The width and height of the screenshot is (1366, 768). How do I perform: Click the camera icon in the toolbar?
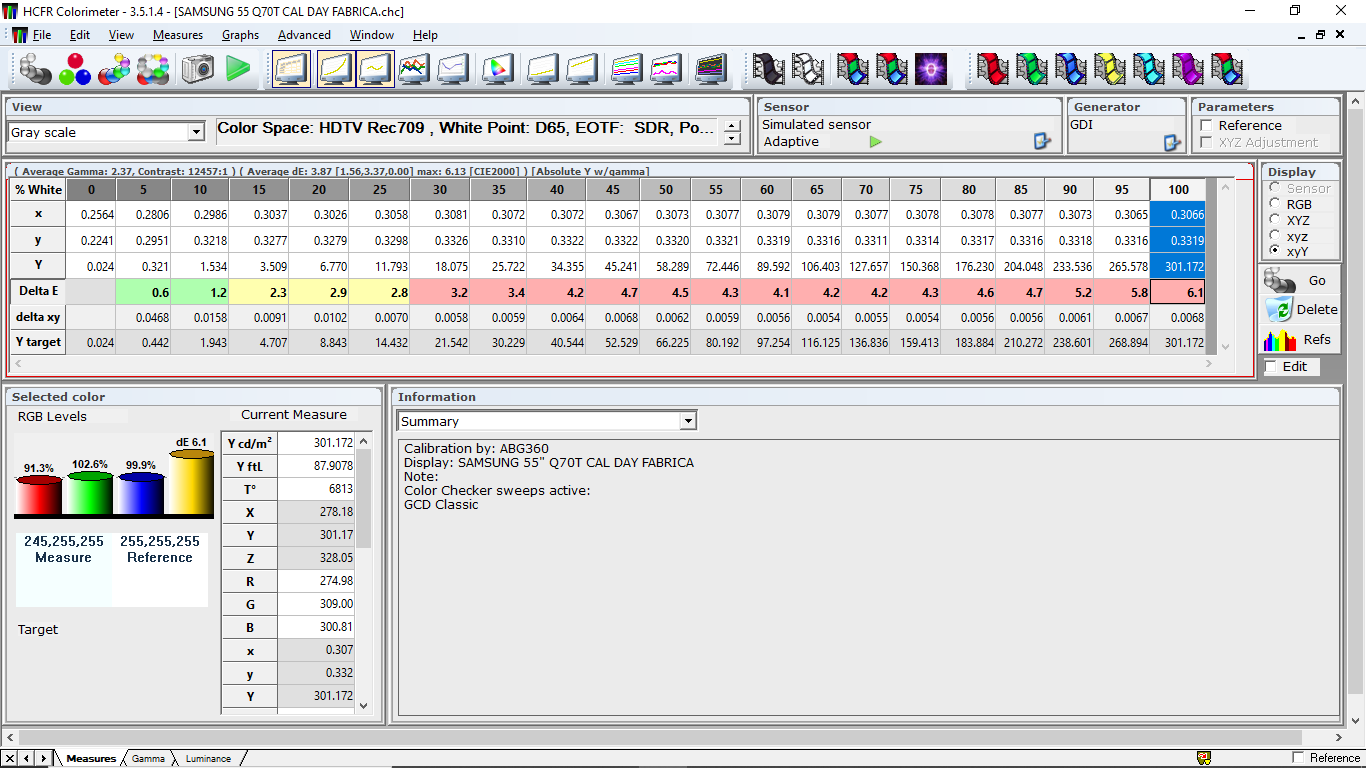click(x=198, y=69)
